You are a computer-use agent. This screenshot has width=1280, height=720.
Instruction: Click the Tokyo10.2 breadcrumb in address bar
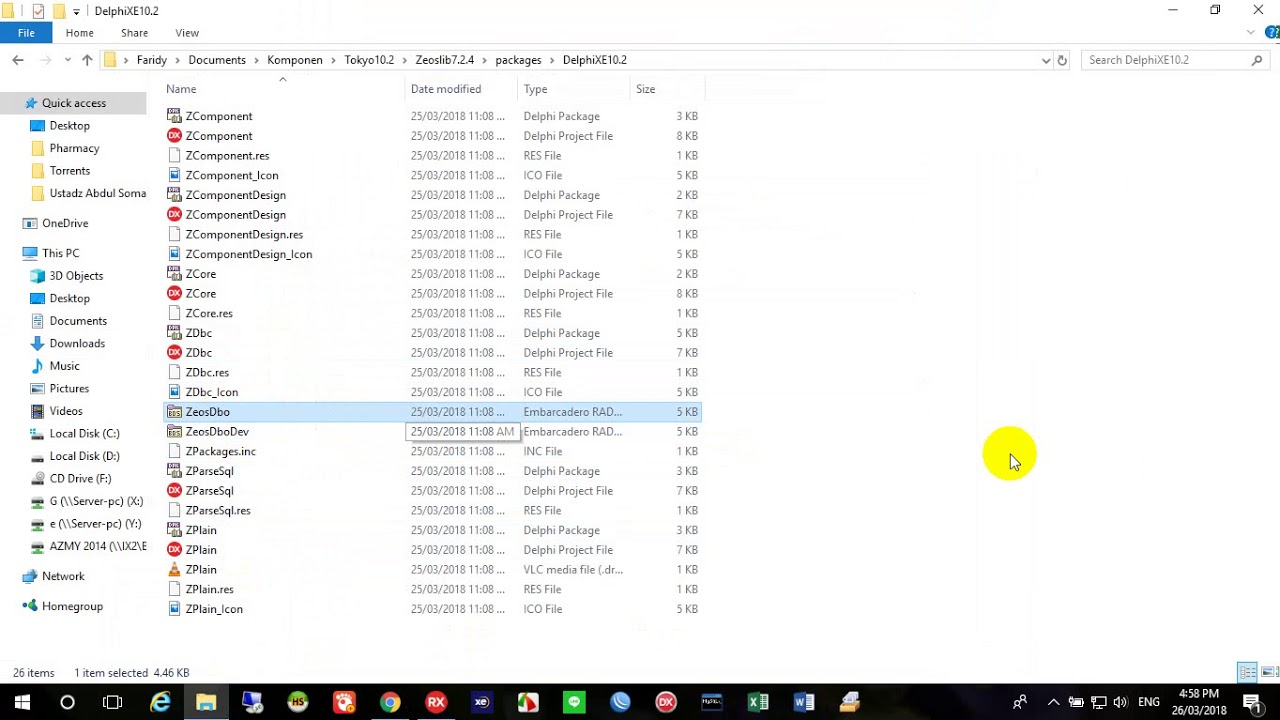[x=369, y=60]
